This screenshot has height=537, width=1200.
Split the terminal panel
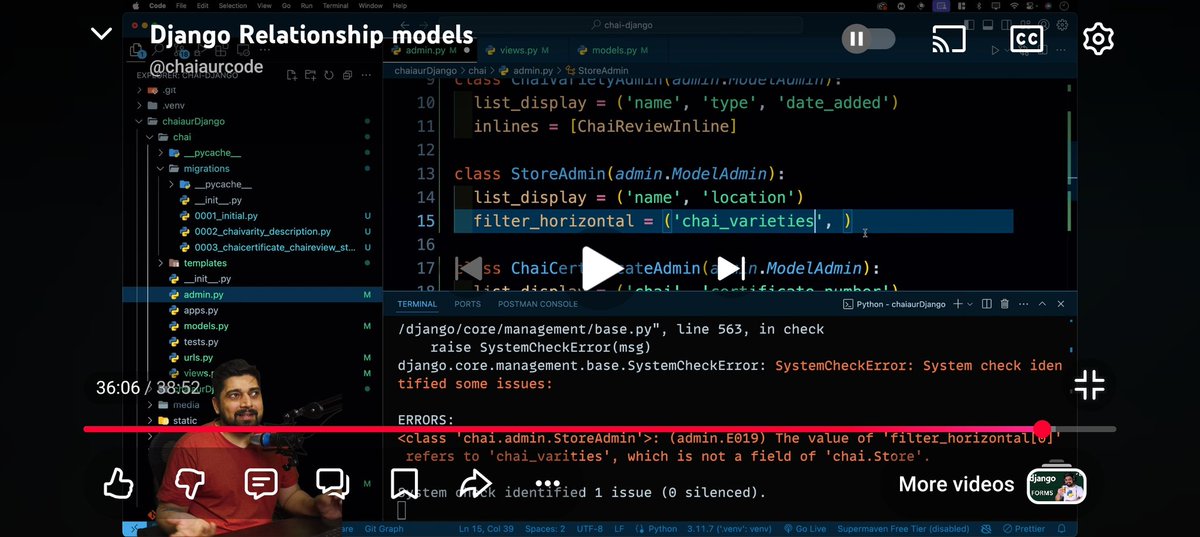[x=987, y=304]
